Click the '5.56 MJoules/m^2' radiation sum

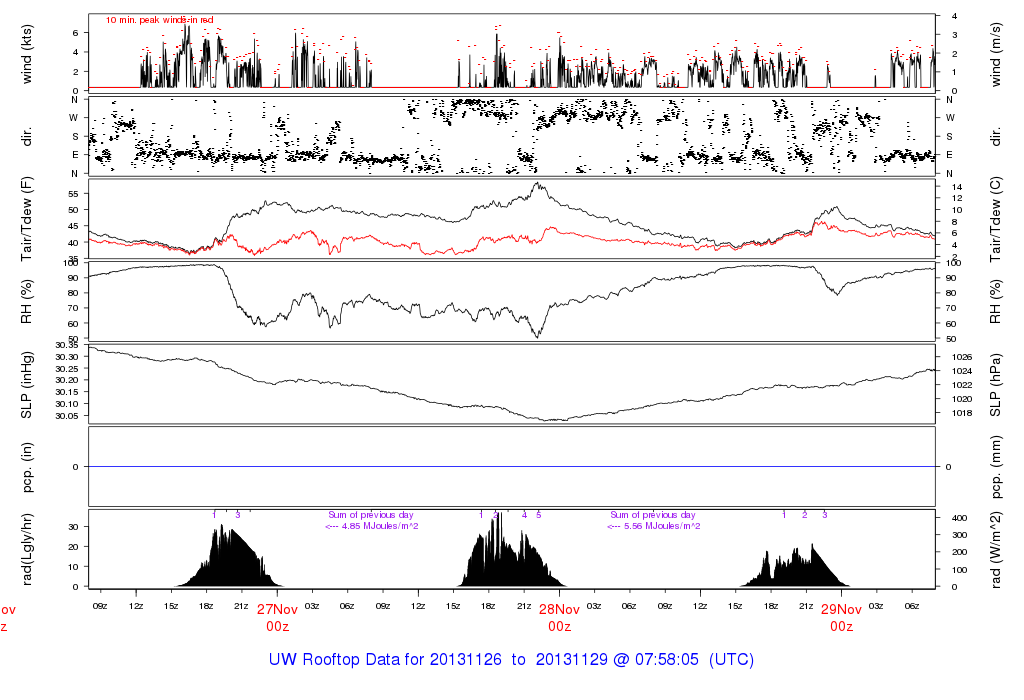662,526
